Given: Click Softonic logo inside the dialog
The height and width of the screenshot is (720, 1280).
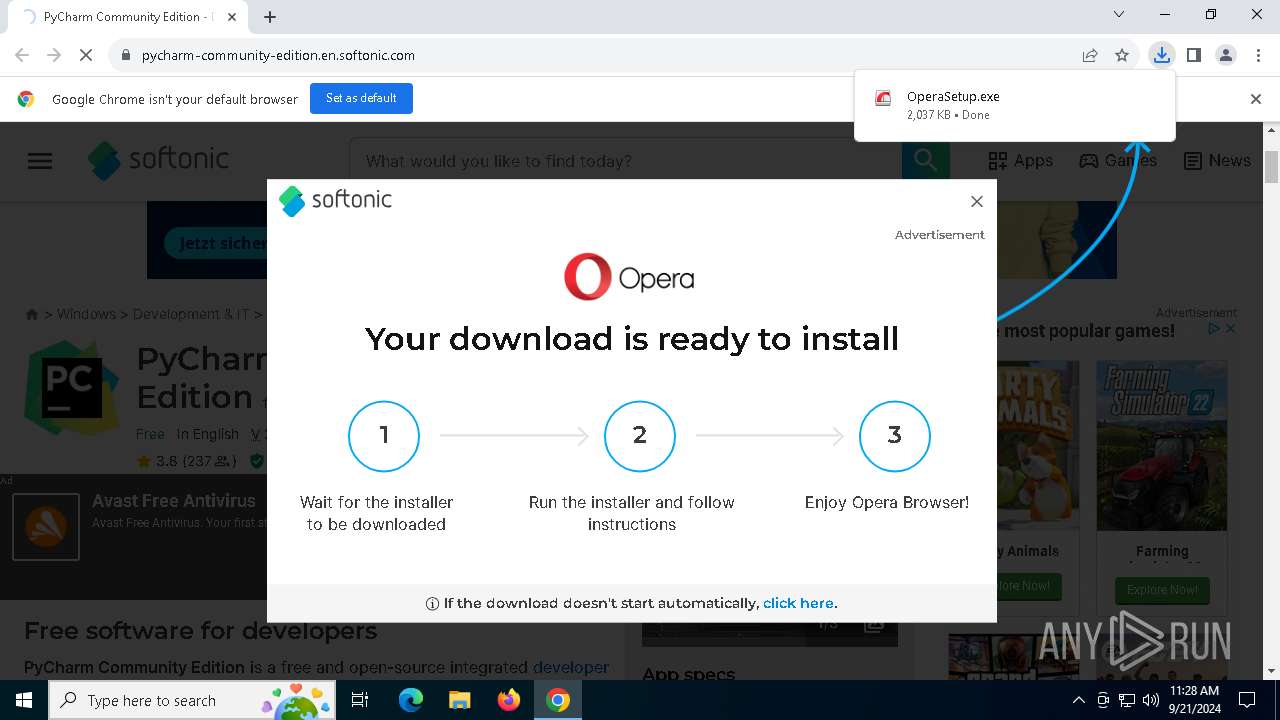Looking at the screenshot, I should click(x=336, y=200).
